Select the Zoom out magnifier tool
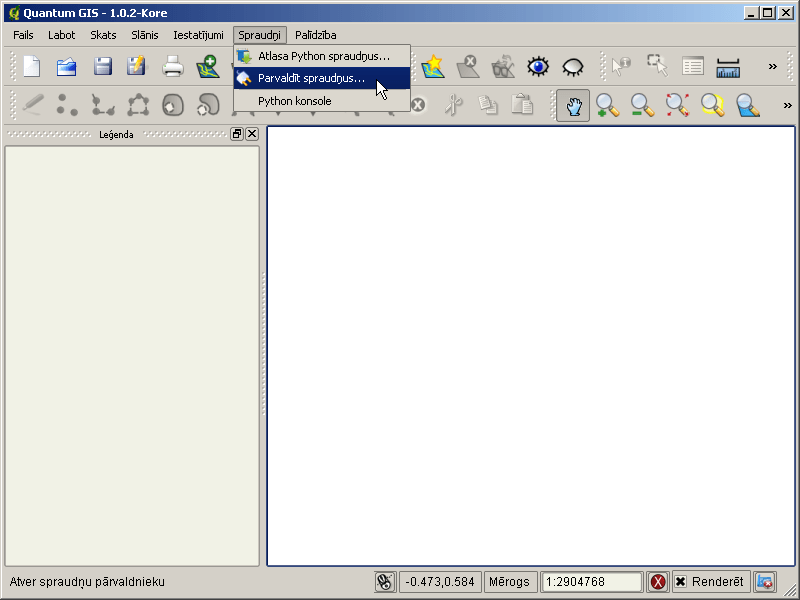The height and width of the screenshot is (600, 800). coord(642,106)
